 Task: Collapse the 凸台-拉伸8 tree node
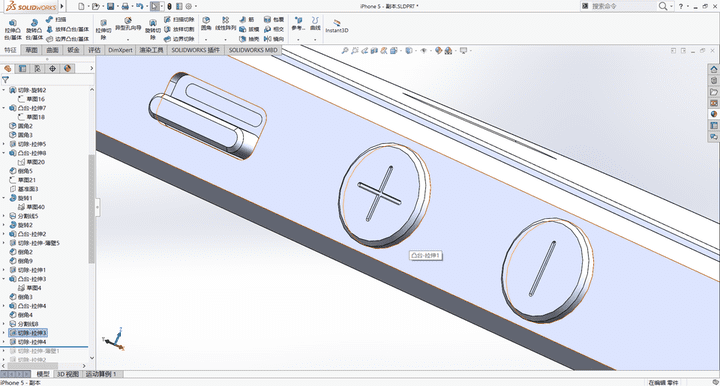(x=4, y=153)
